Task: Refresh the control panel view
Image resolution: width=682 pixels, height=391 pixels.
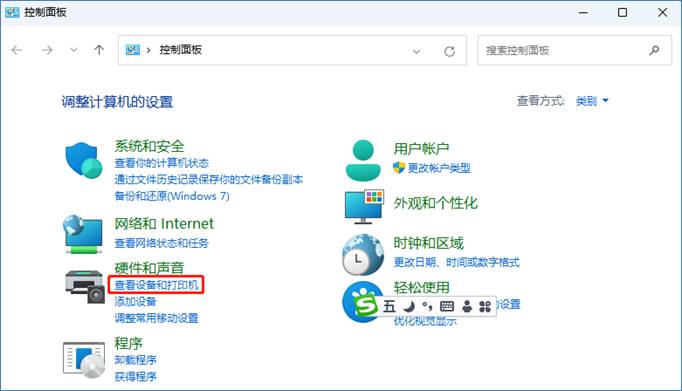Action: point(449,51)
